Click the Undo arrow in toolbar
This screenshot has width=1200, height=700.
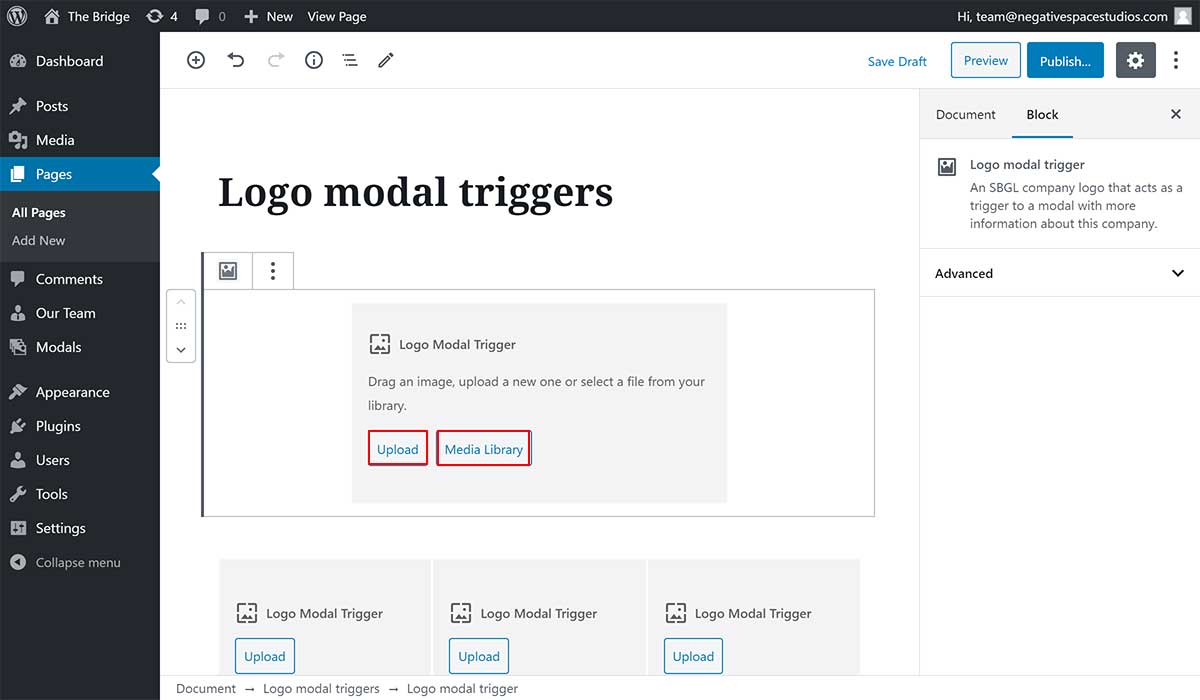(x=236, y=60)
